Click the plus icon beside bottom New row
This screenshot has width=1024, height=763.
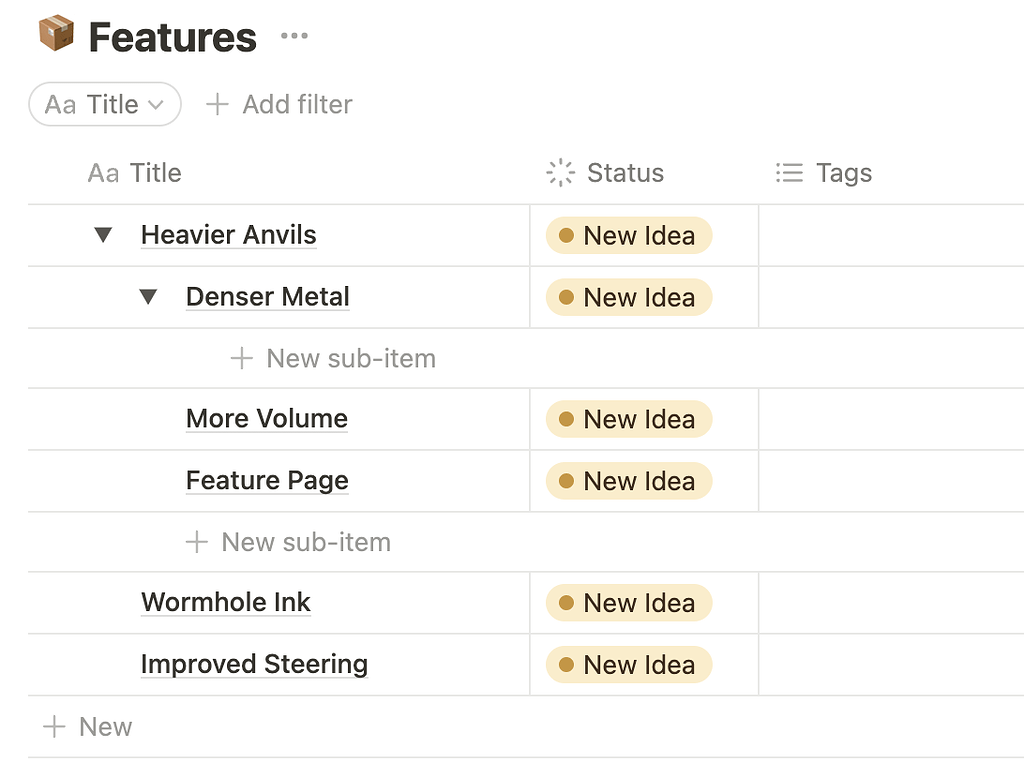54,727
